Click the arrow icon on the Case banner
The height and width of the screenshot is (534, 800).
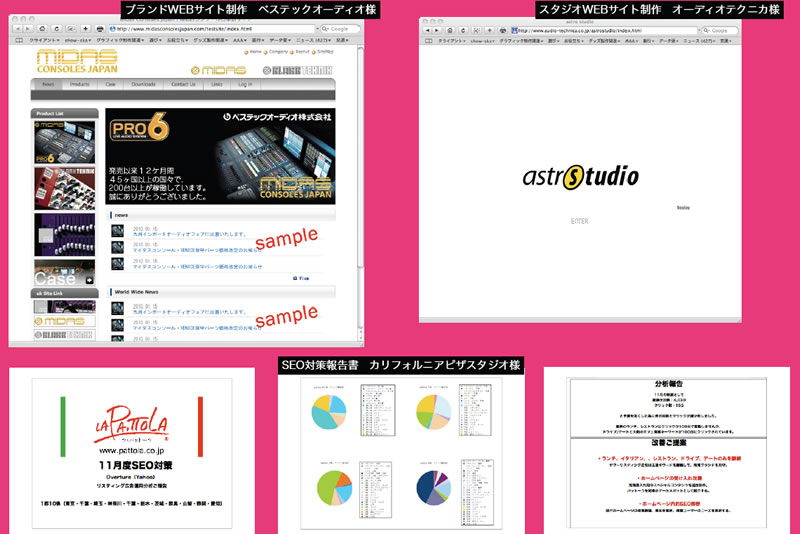point(89,280)
